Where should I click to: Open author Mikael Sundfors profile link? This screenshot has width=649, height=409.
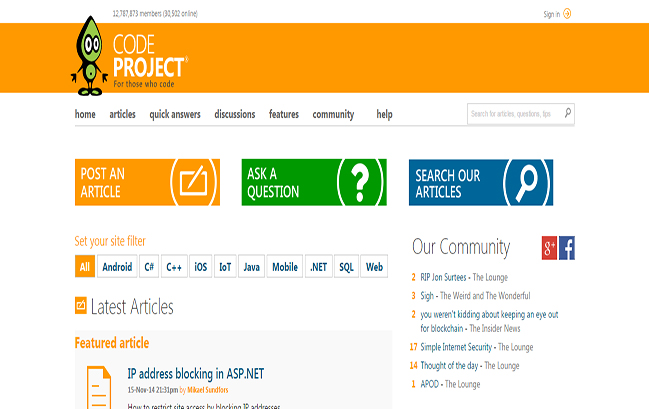pyautogui.click(x=208, y=390)
